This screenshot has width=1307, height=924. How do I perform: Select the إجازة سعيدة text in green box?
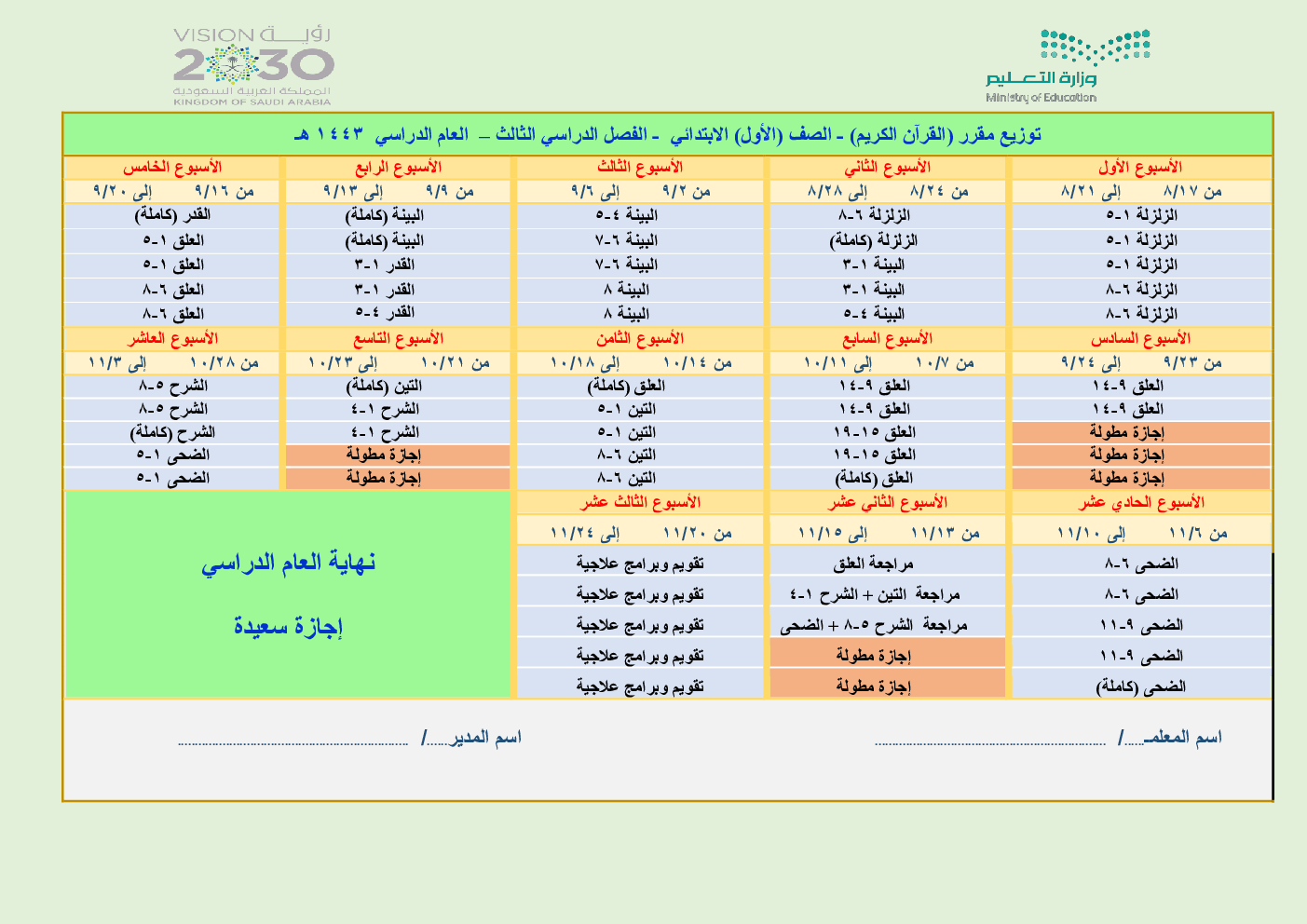pyautogui.click(x=289, y=626)
